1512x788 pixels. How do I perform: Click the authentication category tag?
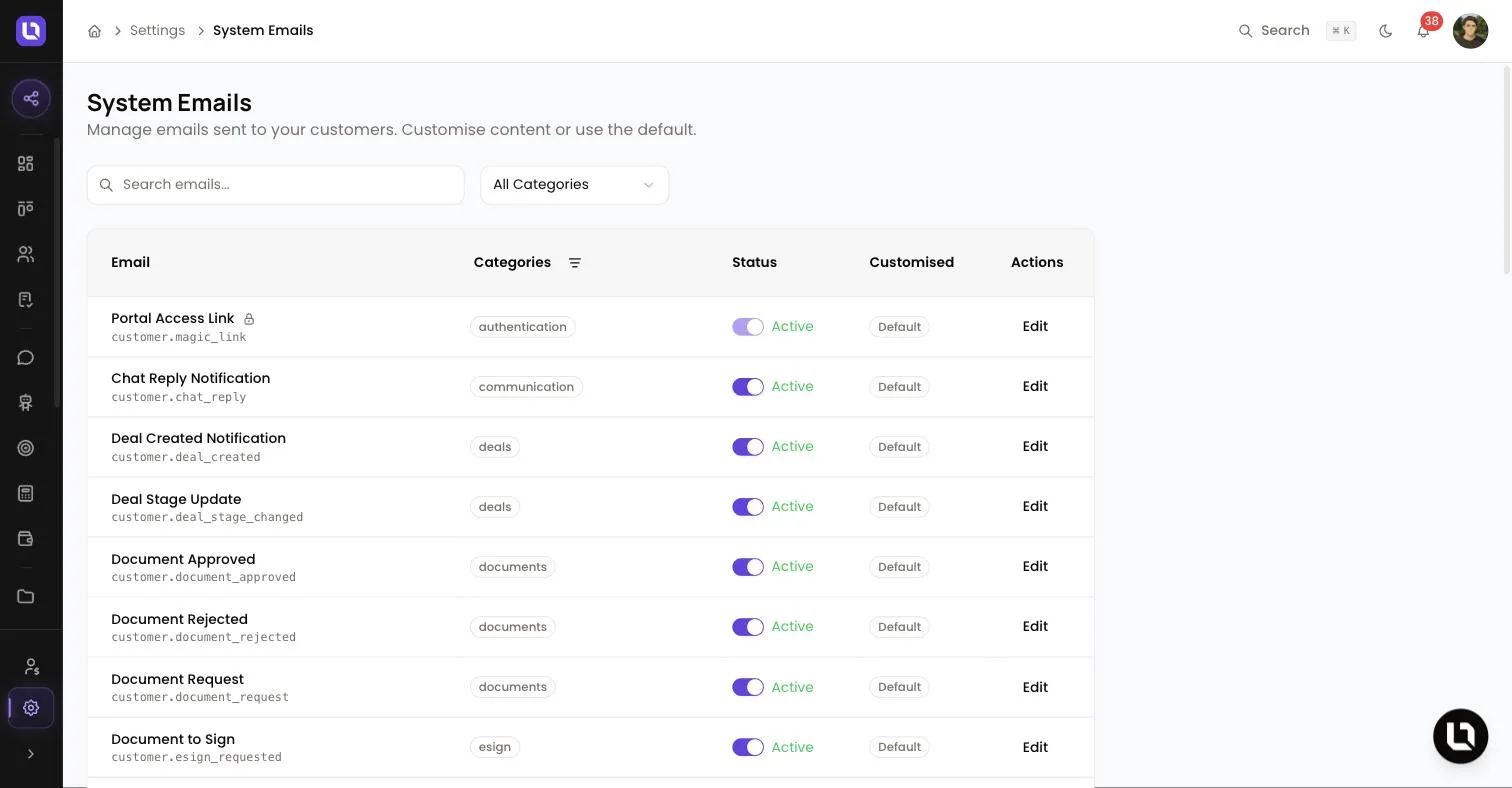coord(523,327)
